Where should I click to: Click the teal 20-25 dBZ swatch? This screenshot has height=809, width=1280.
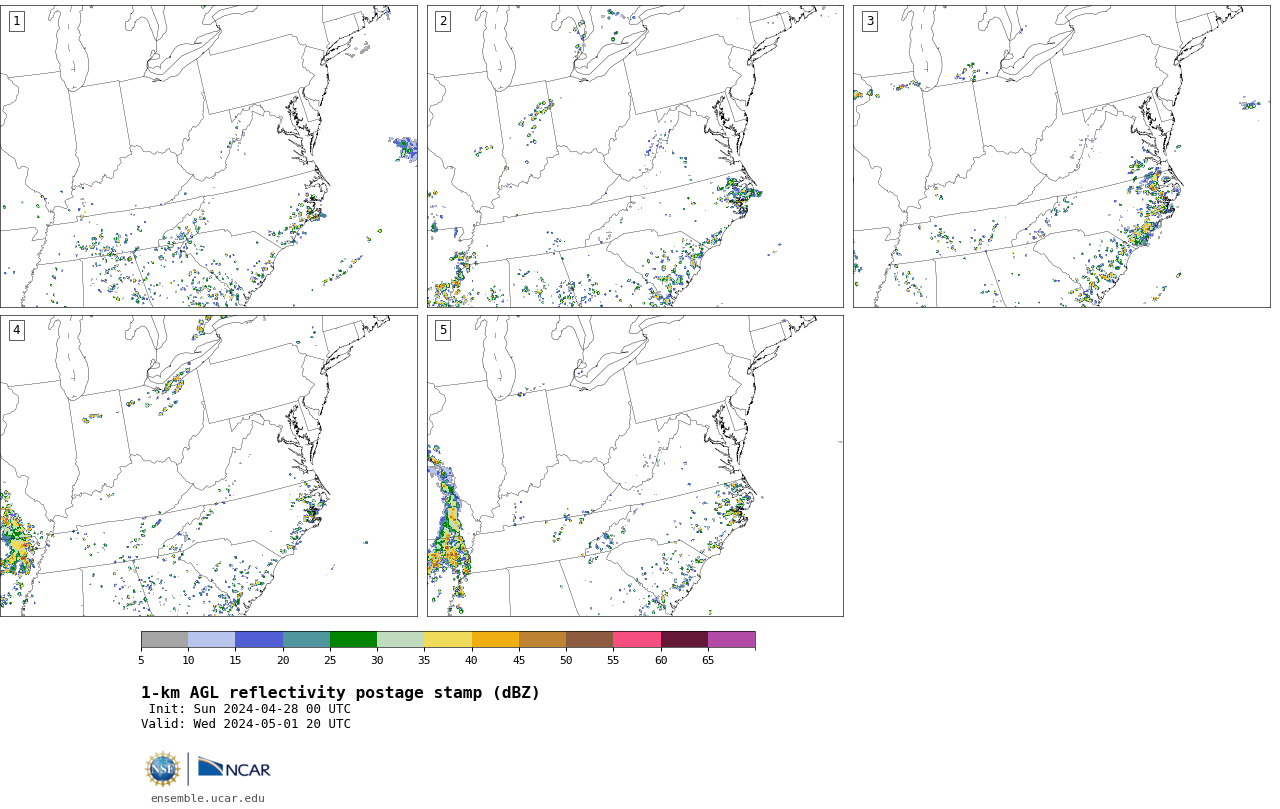click(306, 640)
